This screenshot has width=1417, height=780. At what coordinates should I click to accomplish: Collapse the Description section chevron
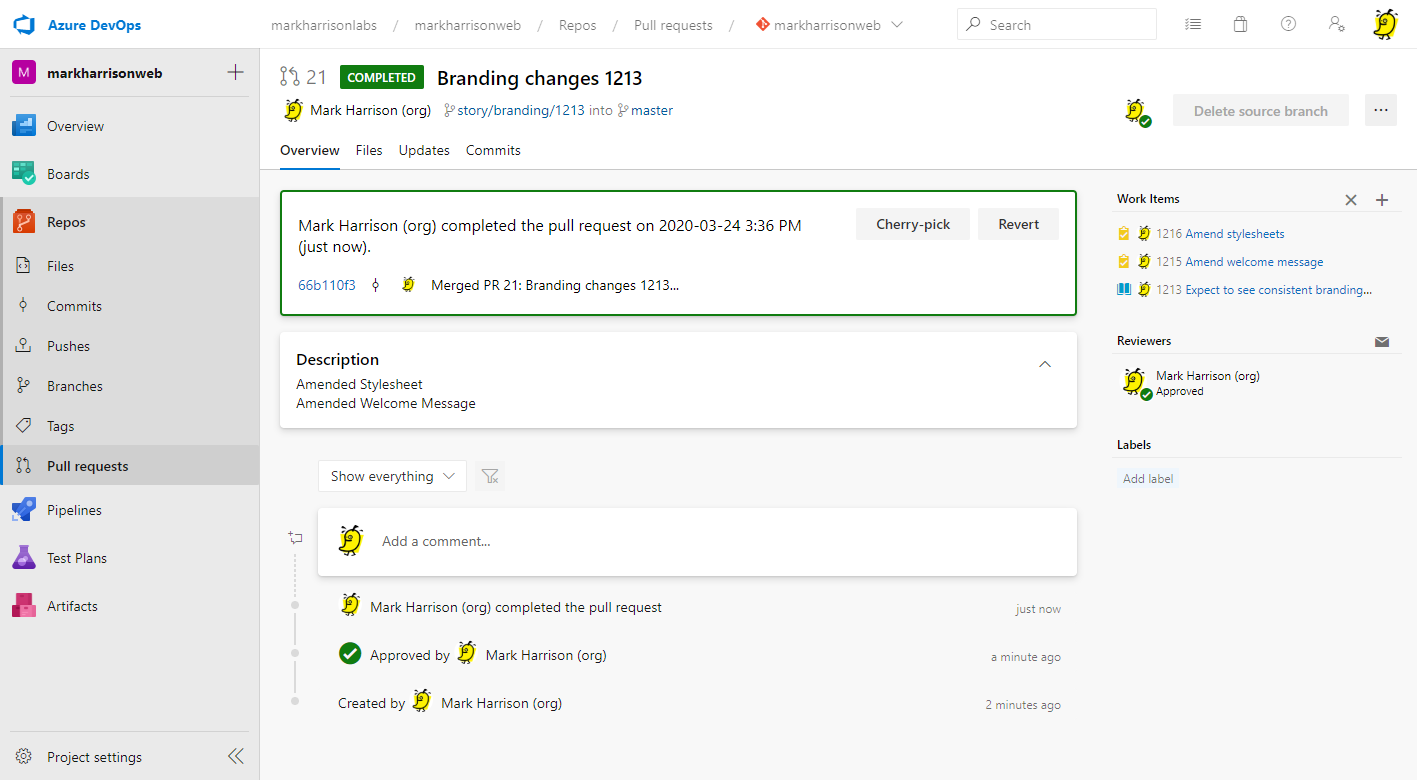1045,364
